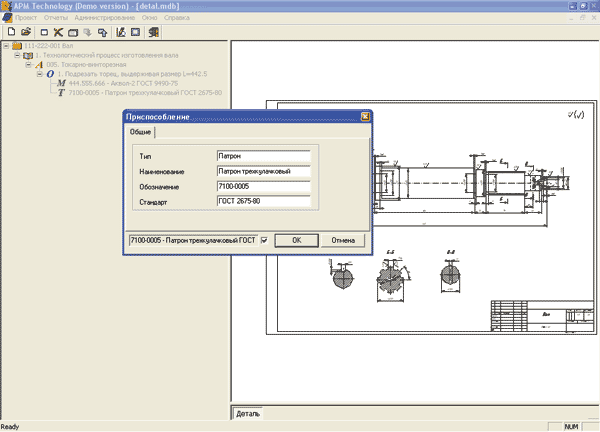Close the Приспособление dialog
Viewport: 600px width, 432px height.
coord(365,116)
